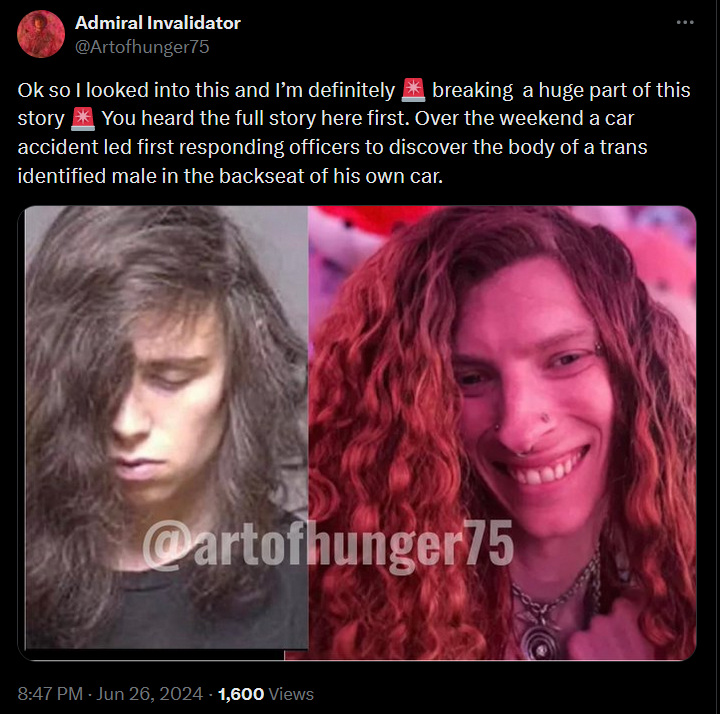
Task: Open the "Admiral Invalidator" display name
Action: tap(158, 22)
